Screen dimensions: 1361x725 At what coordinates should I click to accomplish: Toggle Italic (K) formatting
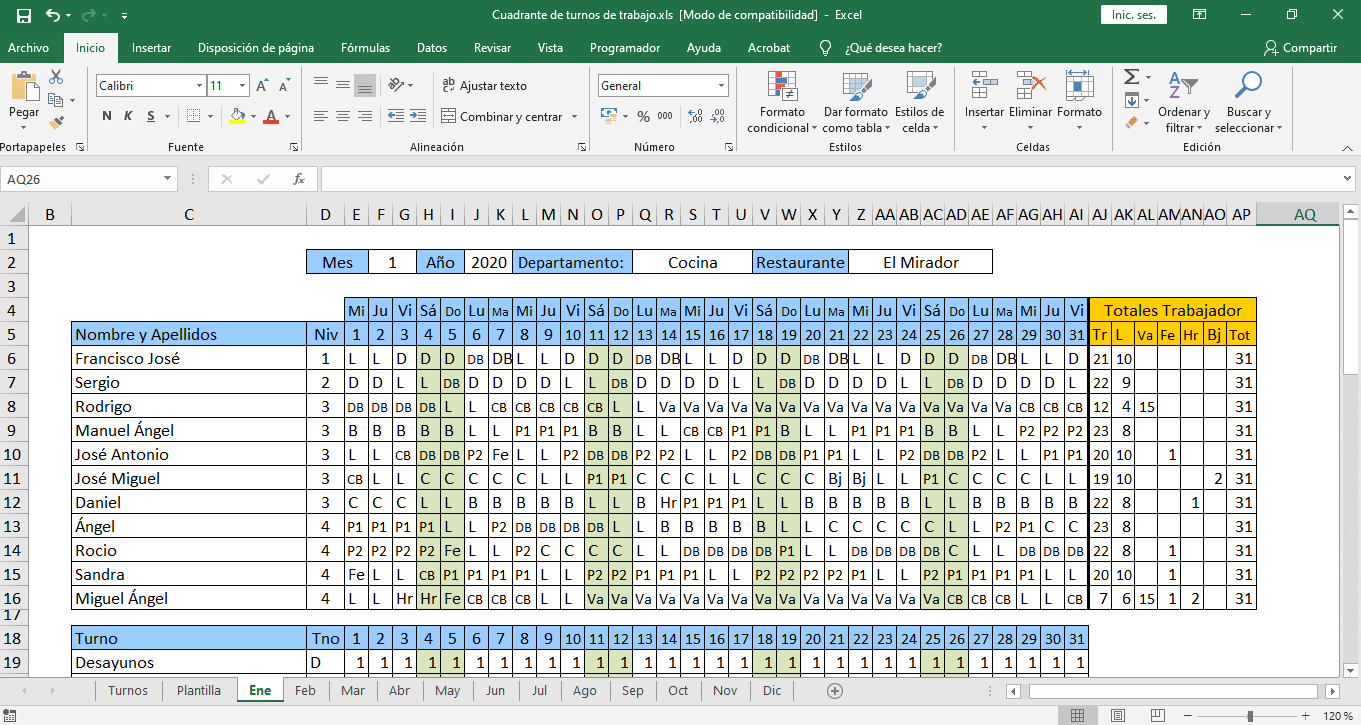128,117
